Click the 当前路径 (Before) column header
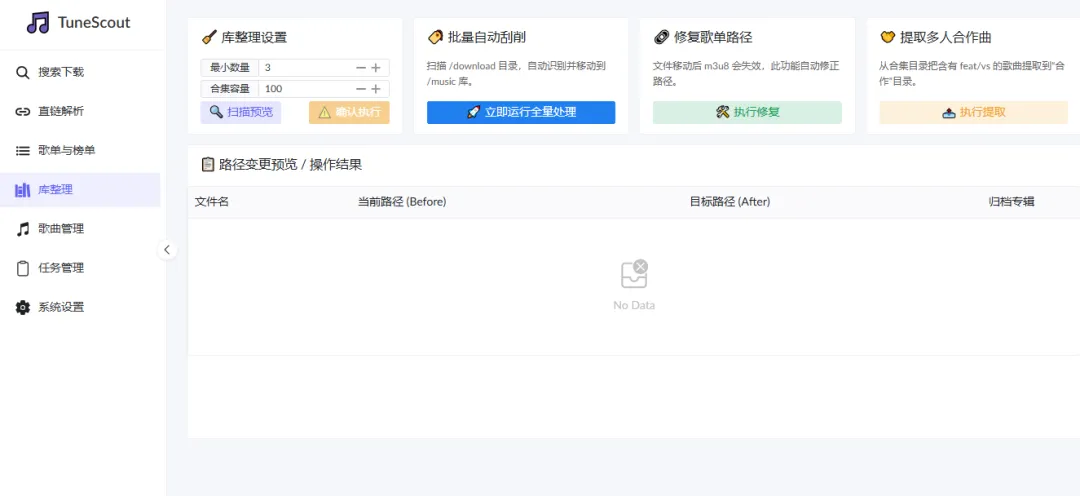Viewport: 1080px width, 496px height. [402, 202]
